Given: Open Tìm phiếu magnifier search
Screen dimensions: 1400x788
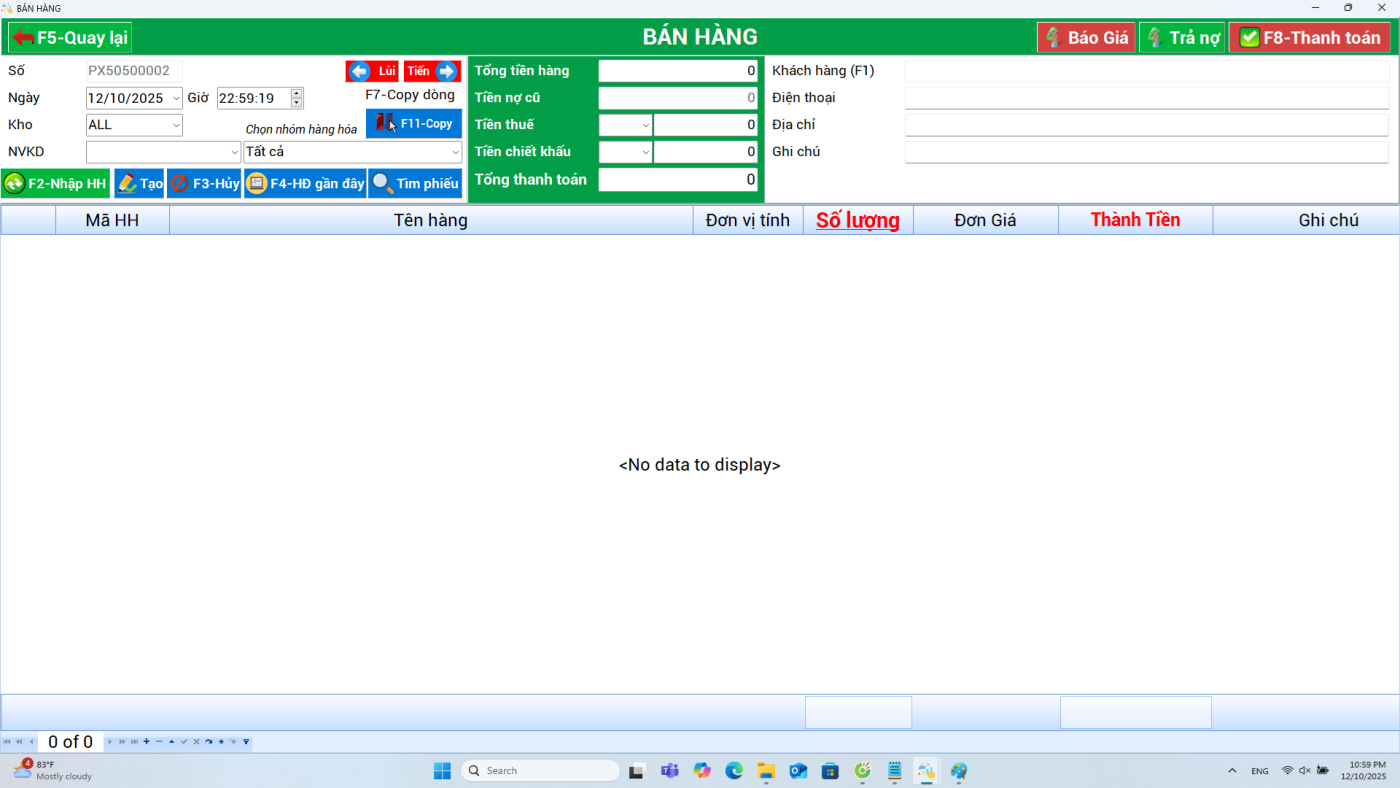Looking at the screenshot, I should [x=415, y=184].
